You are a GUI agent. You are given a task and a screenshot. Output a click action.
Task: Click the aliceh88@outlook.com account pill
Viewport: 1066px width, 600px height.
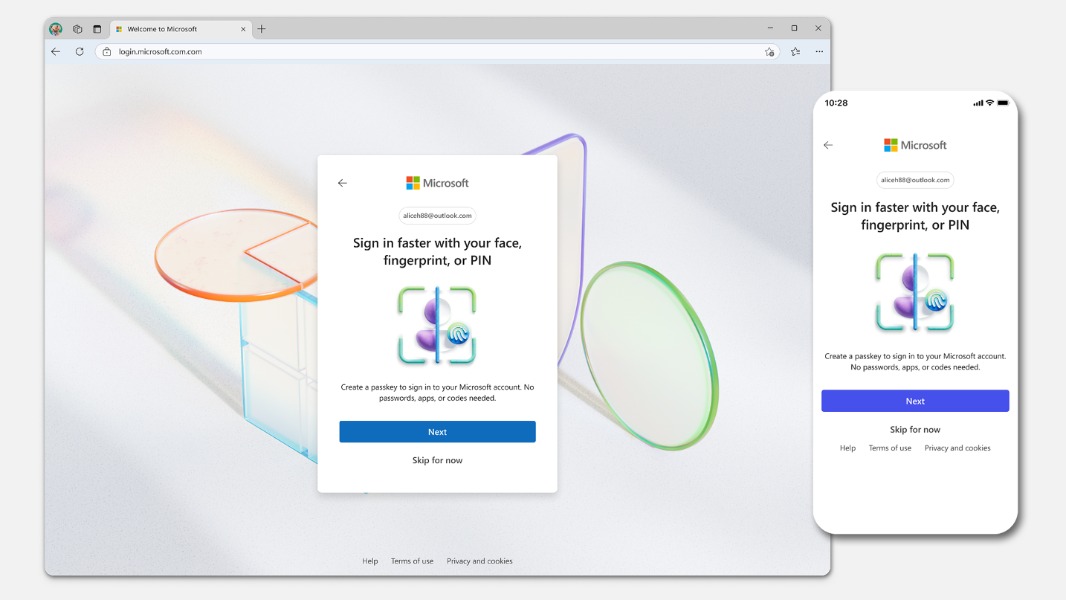(x=438, y=215)
